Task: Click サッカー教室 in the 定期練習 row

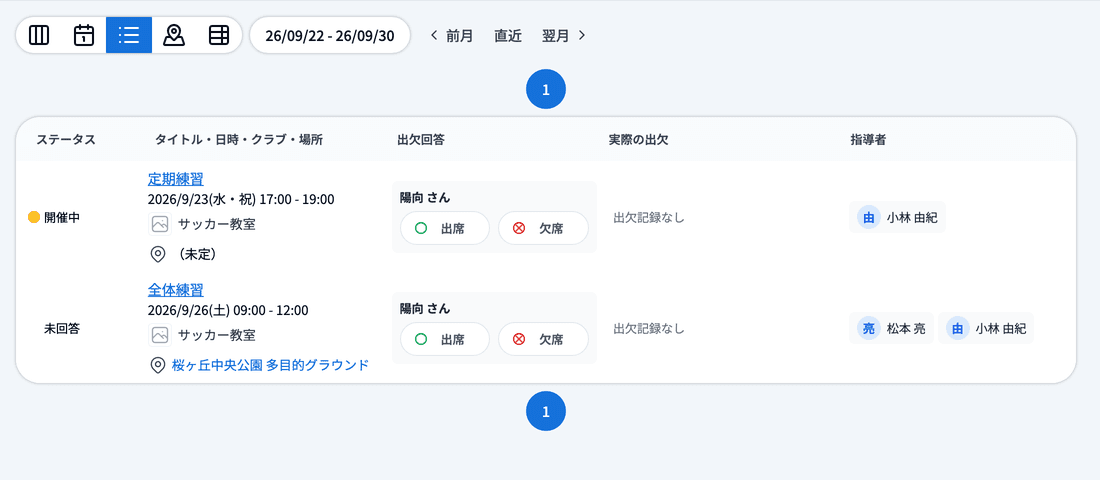Action: [x=217, y=225]
